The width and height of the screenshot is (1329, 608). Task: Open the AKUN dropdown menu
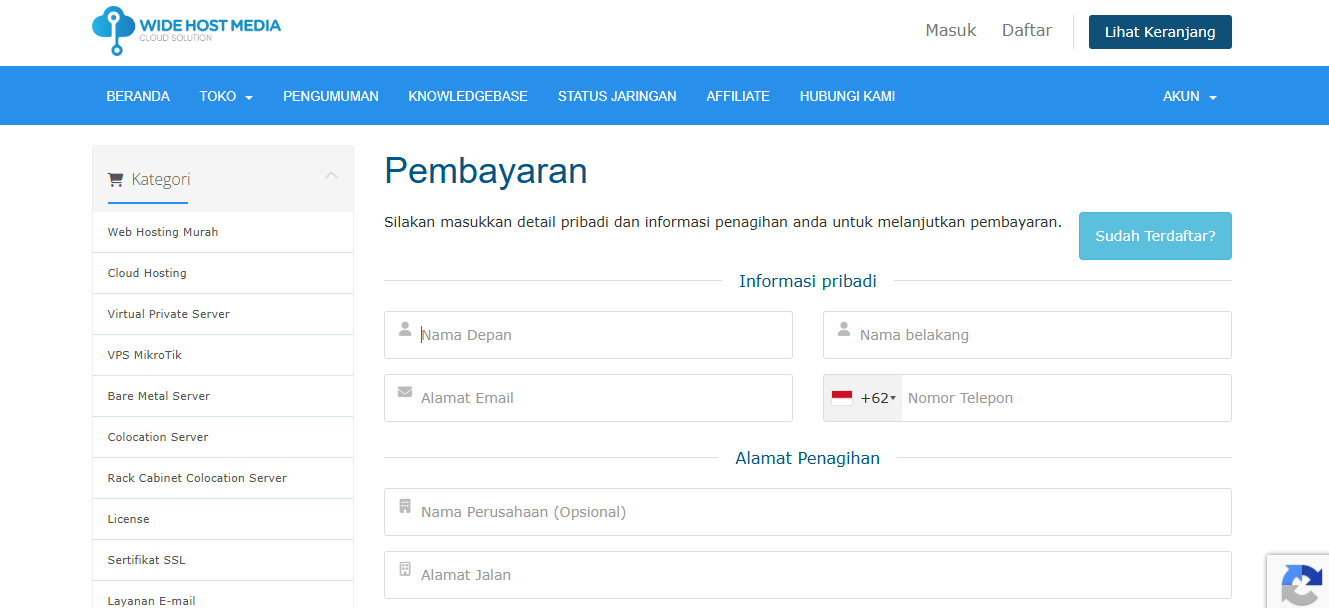(1190, 96)
